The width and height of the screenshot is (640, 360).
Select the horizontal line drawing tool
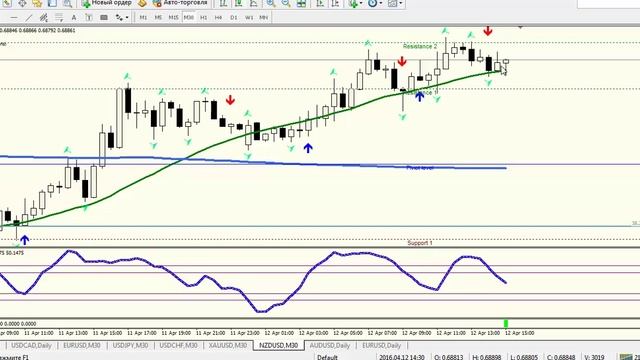14,18
